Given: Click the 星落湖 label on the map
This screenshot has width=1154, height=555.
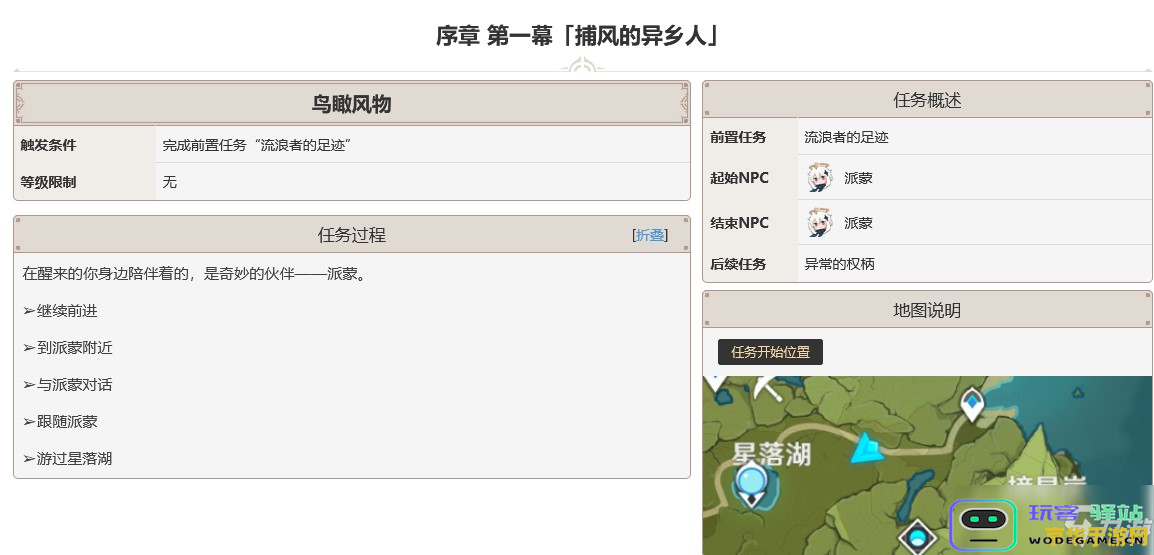Looking at the screenshot, I should [771, 453].
